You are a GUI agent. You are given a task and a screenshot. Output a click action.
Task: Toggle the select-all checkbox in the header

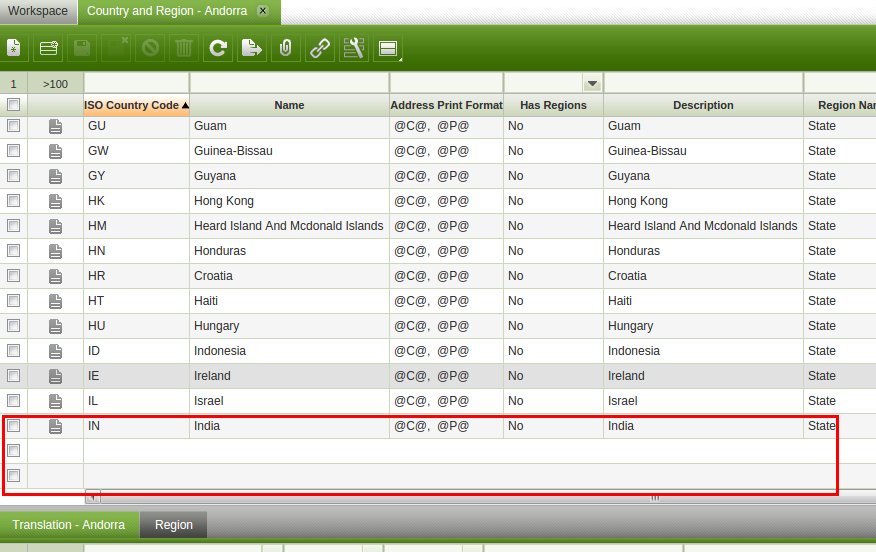coord(14,105)
